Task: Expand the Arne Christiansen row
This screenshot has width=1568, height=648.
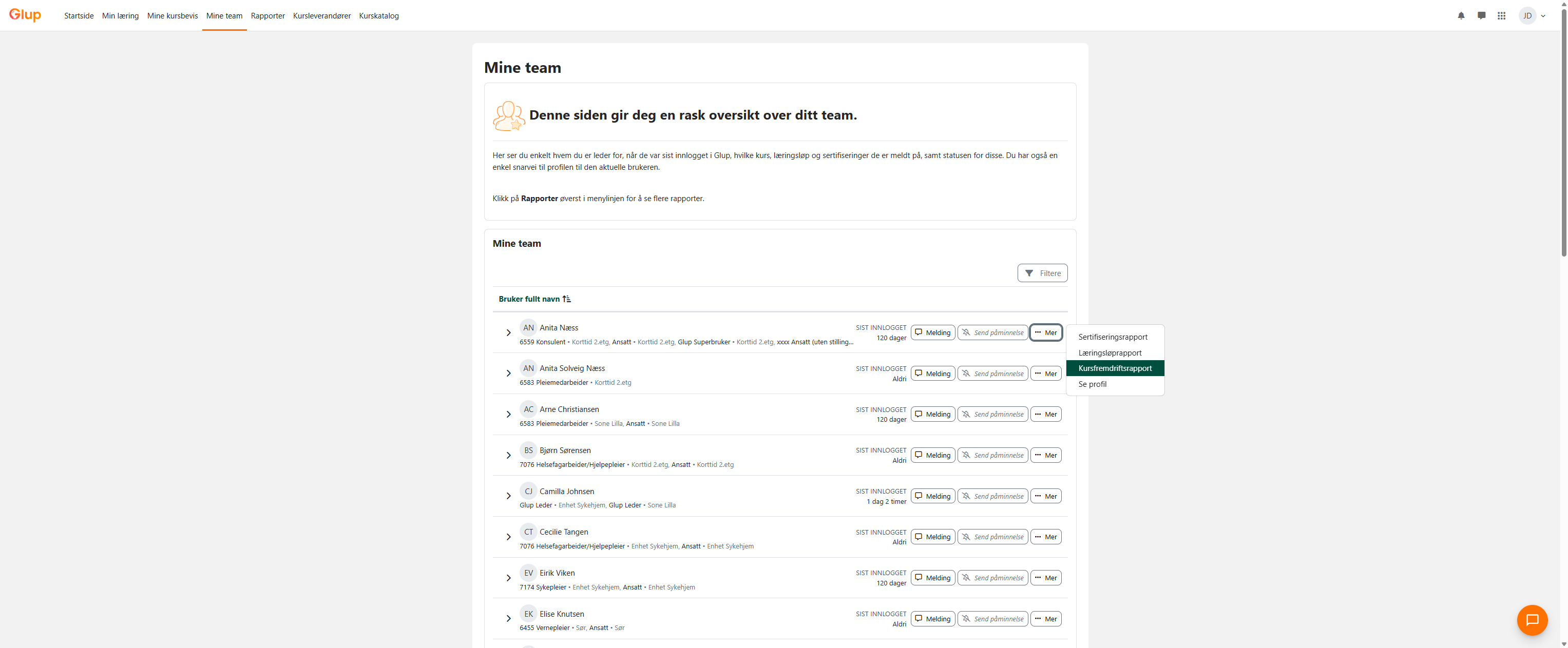Action: coord(508,415)
